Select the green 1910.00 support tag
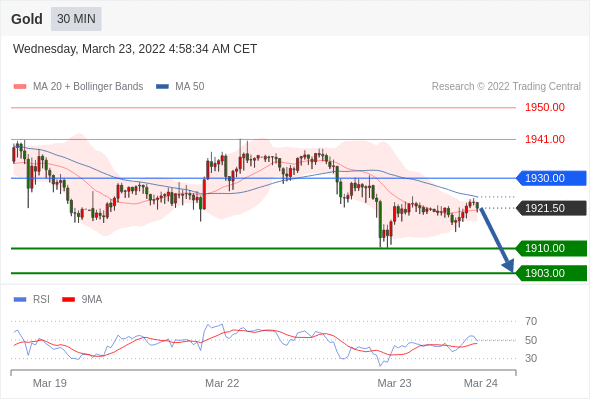The image size is (590, 400). click(551, 248)
